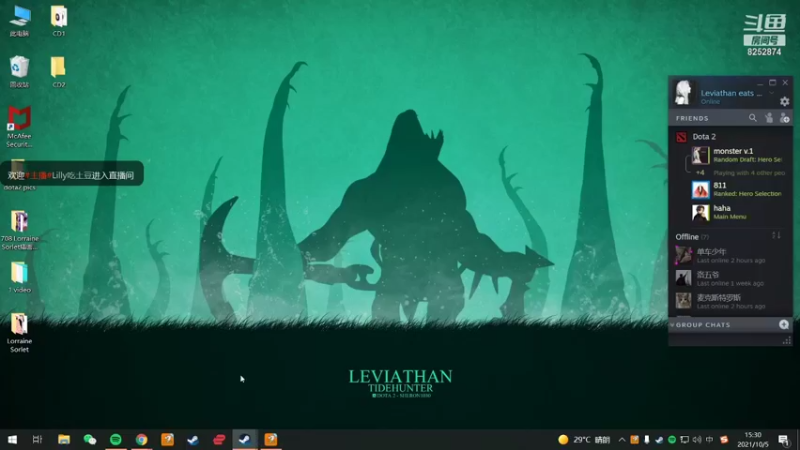The height and width of the screenshot is (450, 800).
Task: Click your own Steam profile avatar
Action: 684,92
